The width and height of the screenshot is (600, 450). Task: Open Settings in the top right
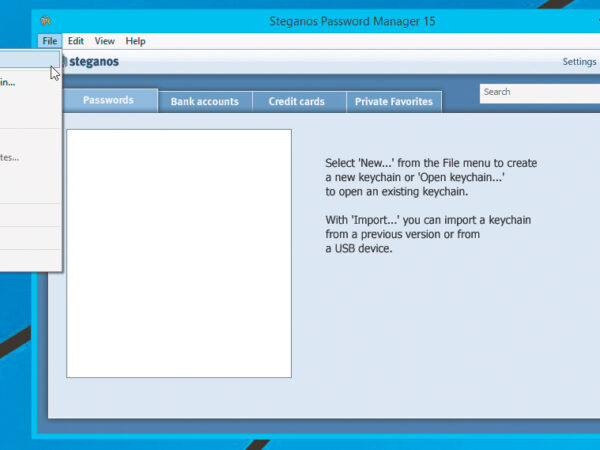(x=579, y=62)
